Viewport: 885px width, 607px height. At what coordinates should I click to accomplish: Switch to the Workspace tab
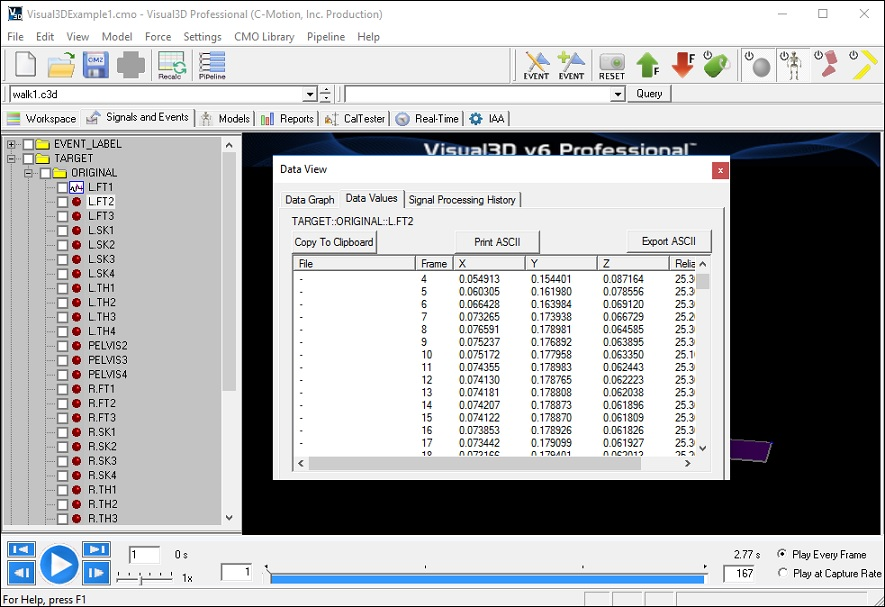tap(42, 119)
